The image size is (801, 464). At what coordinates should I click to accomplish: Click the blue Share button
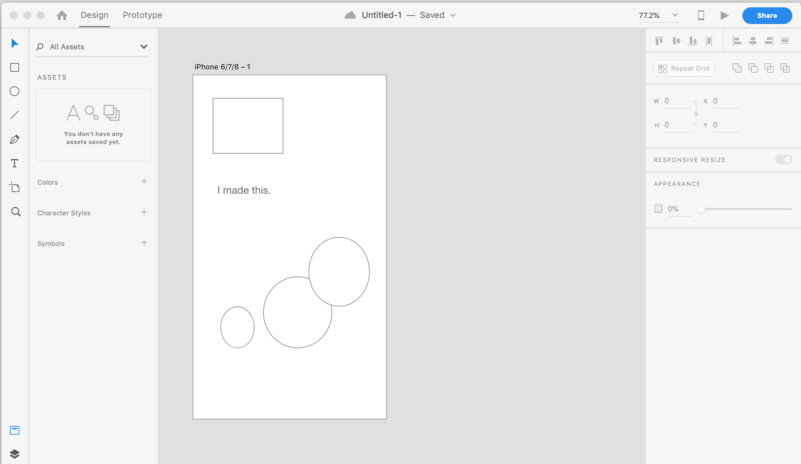(767, 15)
